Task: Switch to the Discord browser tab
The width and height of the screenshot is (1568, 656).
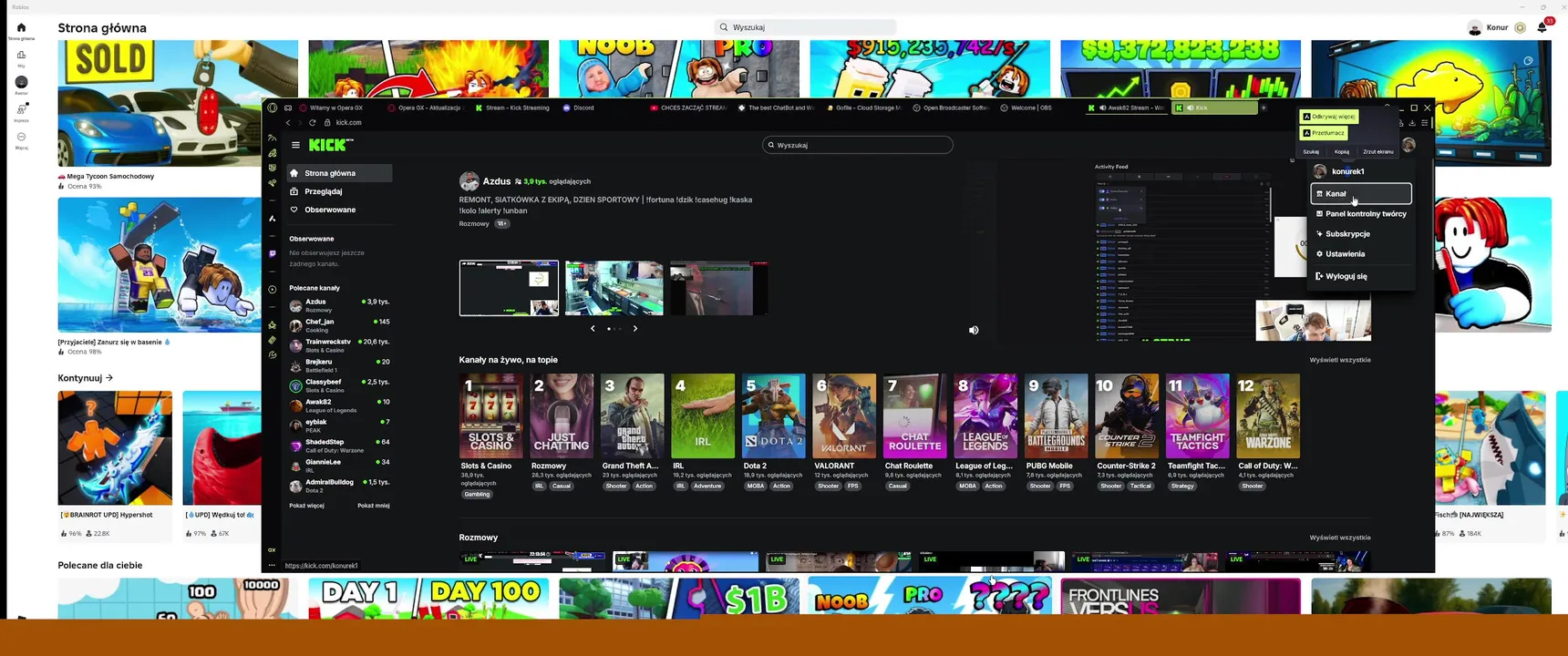Action: [603, 108]
